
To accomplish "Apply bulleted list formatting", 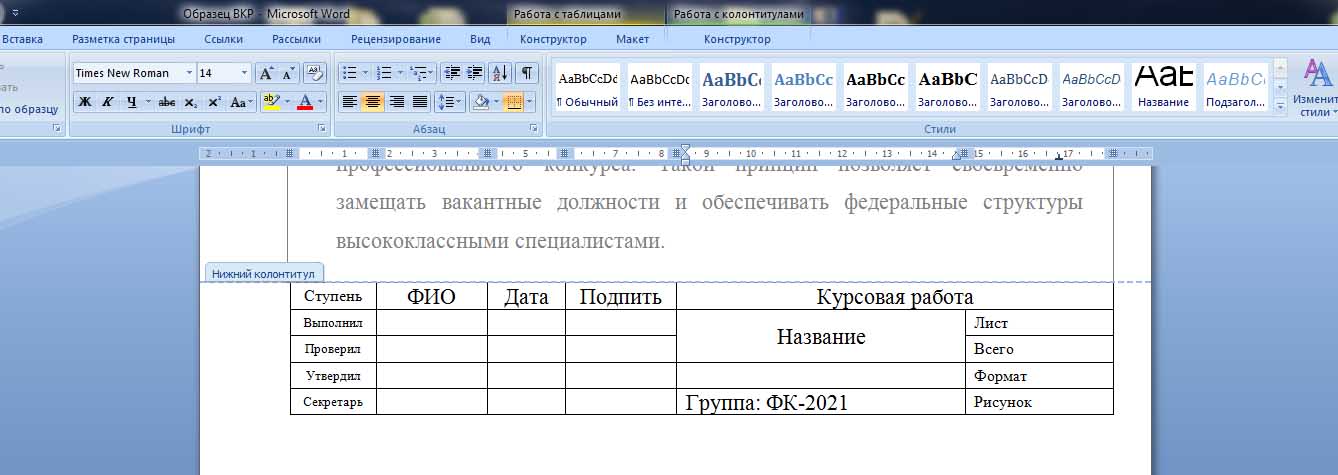I will (349, 73).
